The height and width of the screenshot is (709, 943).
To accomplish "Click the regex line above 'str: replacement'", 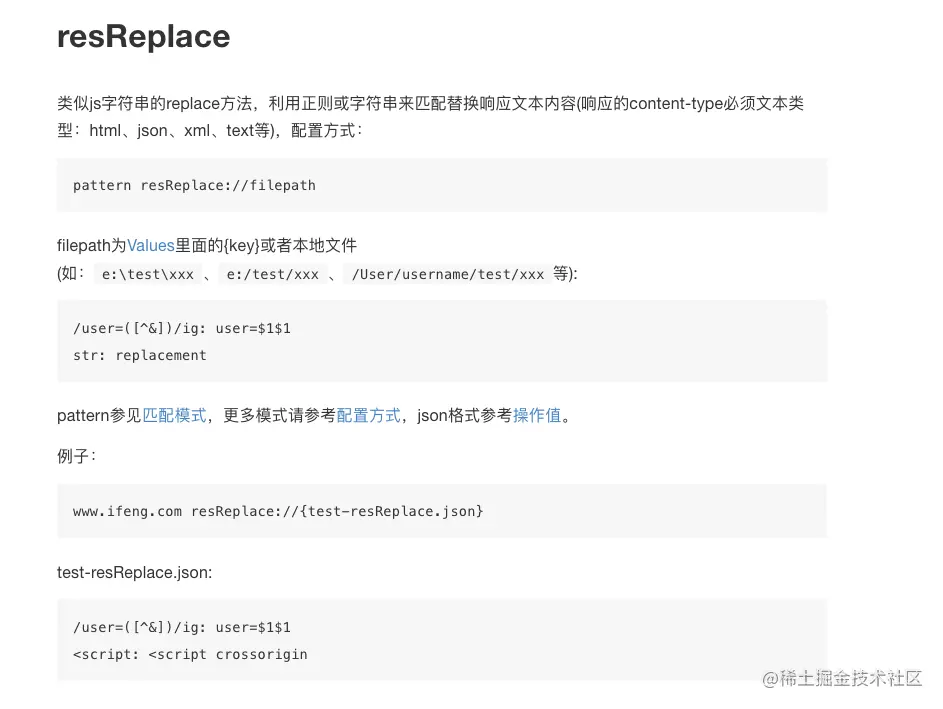I will click(x=182, y=328).
